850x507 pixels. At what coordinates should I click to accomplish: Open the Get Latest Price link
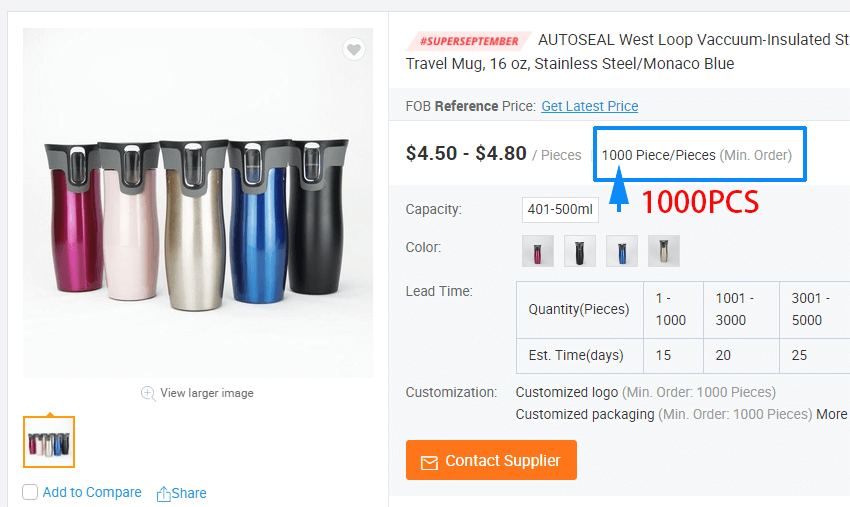point(589,106)
